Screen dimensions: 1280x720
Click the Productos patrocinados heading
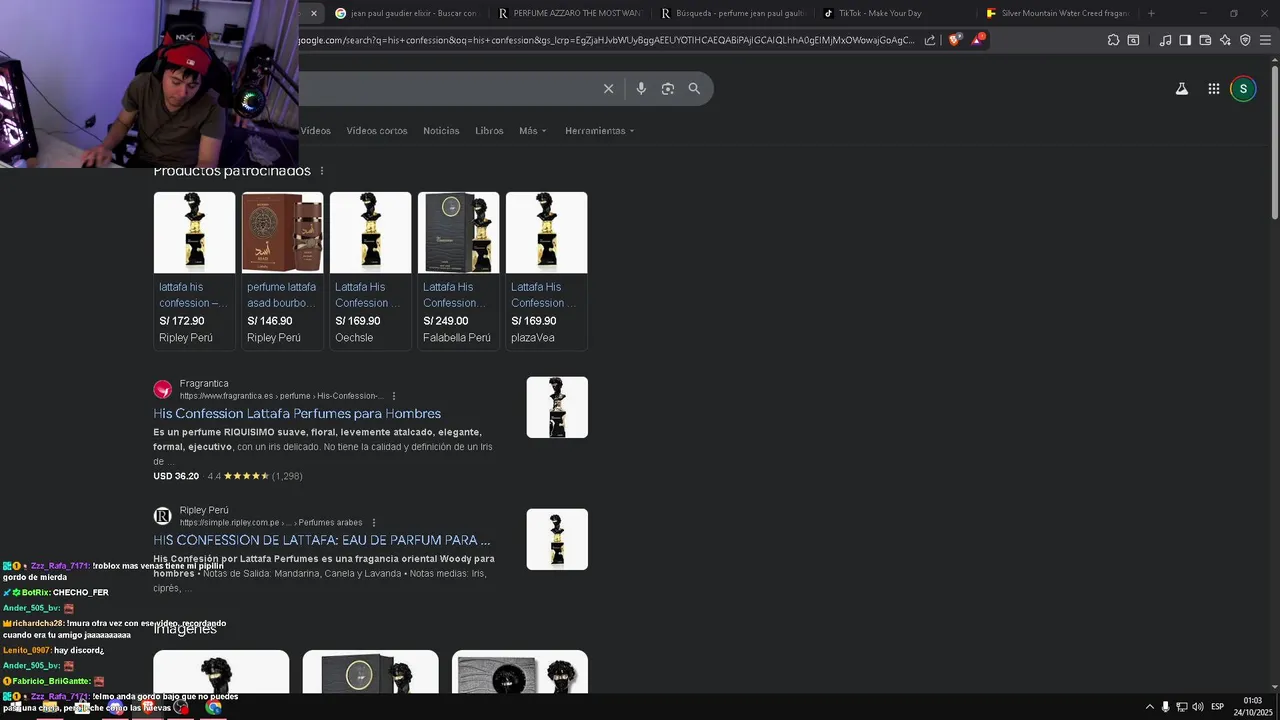[x=232, y=171]
